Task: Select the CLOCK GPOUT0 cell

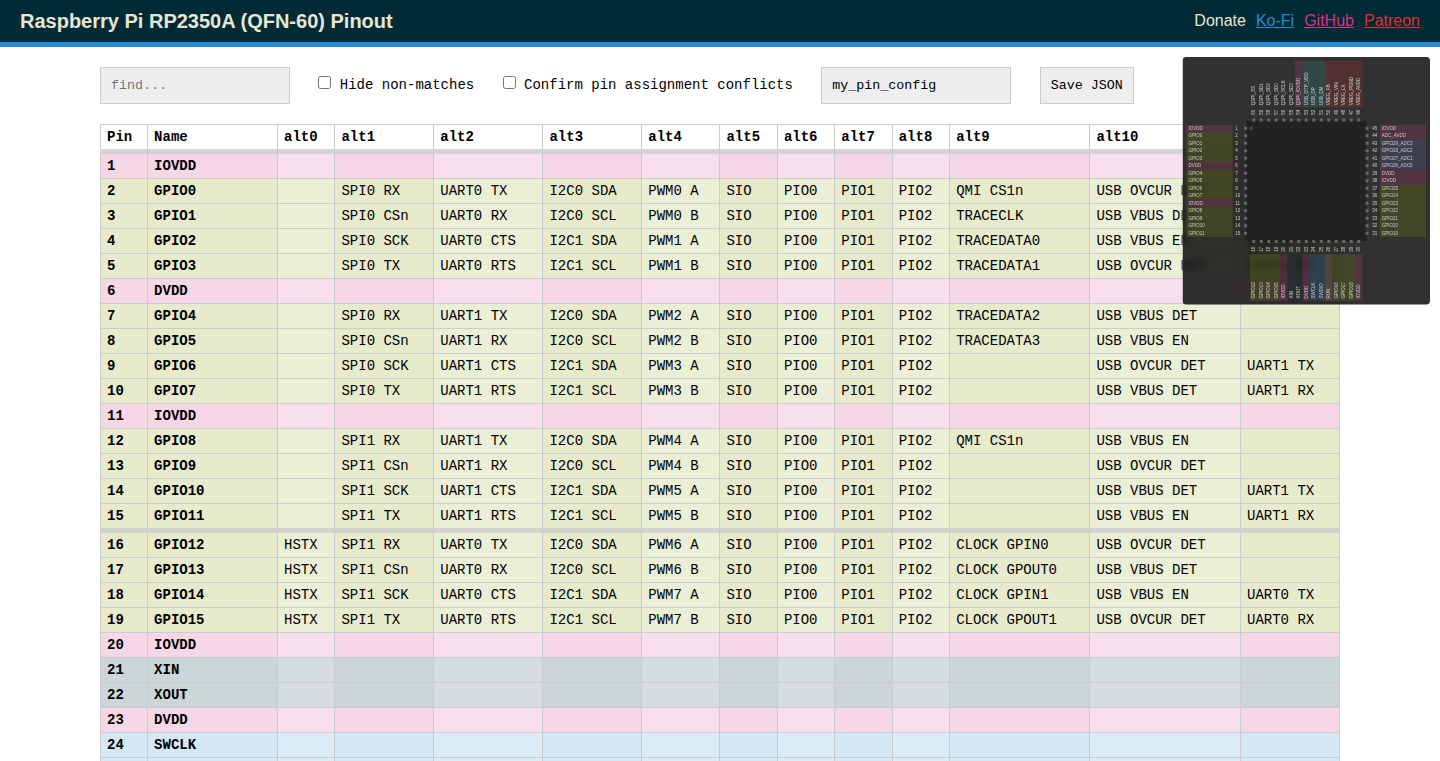Action: 1020,570
